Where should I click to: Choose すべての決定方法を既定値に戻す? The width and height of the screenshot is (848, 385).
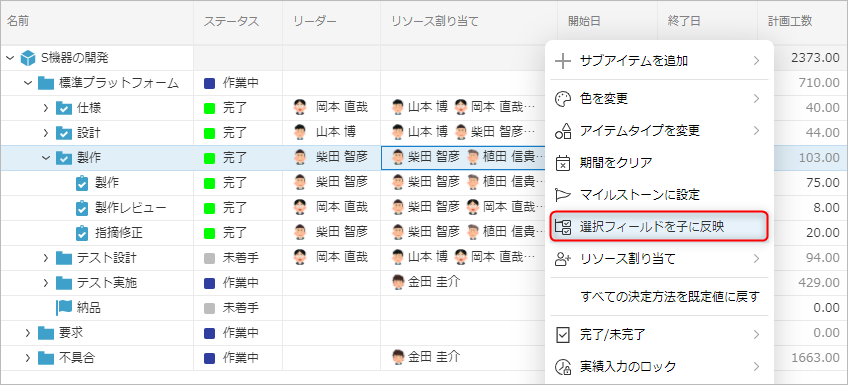pos(659,297)
